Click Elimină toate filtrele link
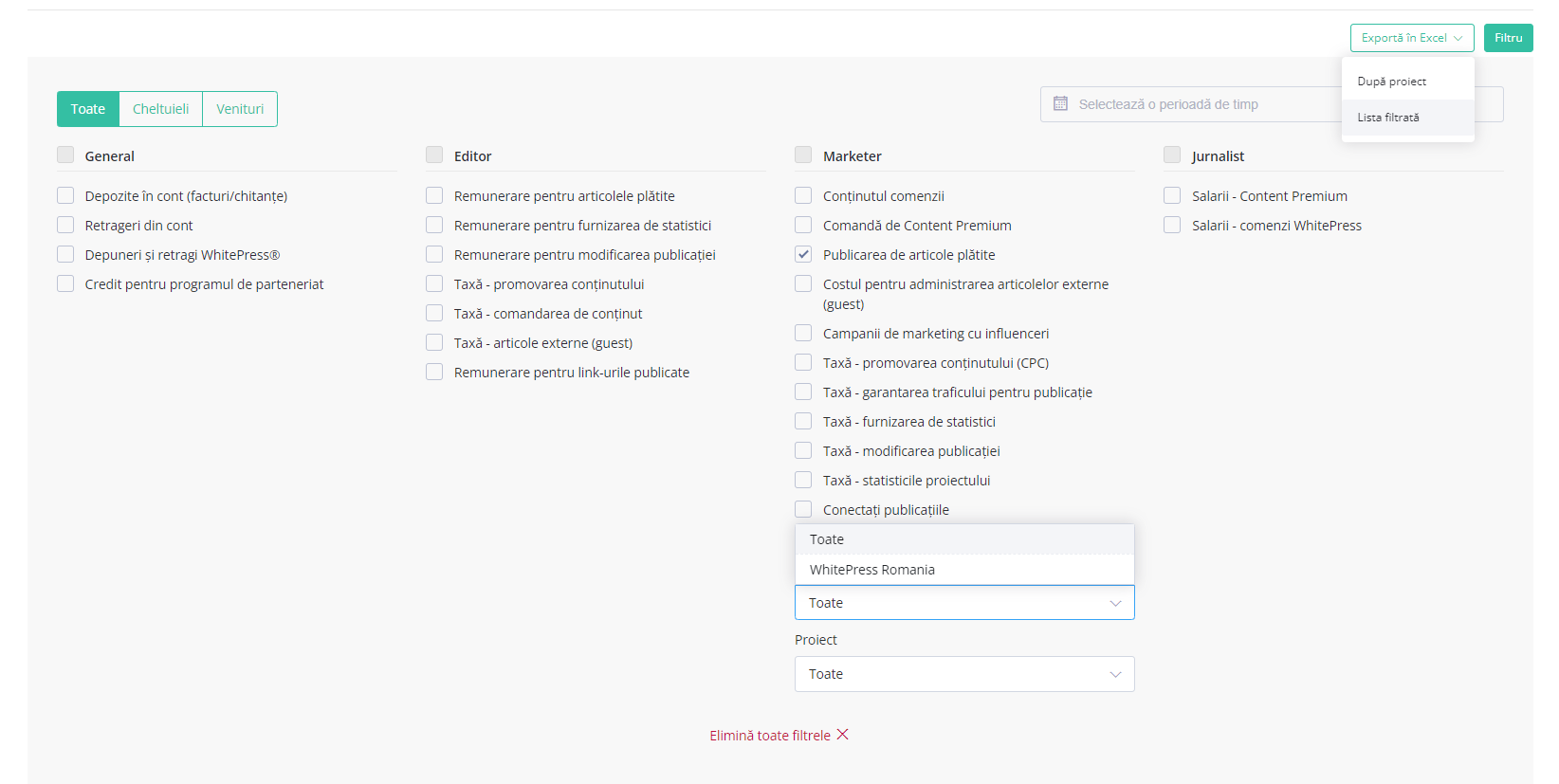1559x784 pixels. tap(770, 736)
